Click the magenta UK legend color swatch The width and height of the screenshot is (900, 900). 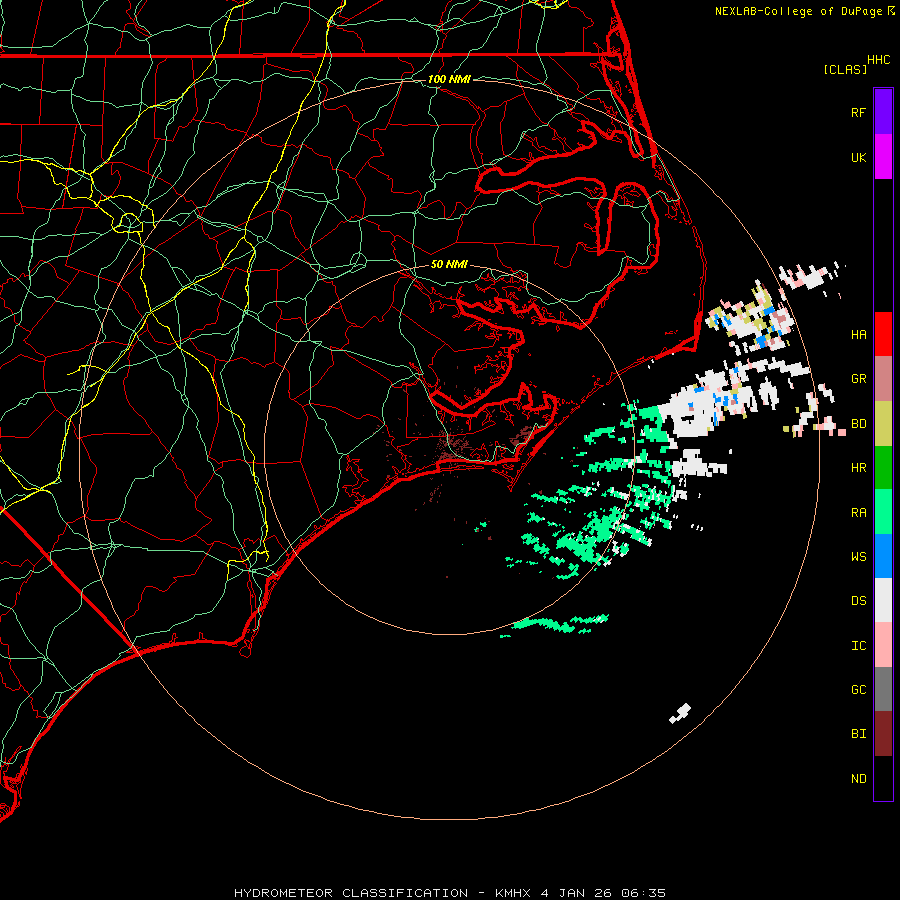click(x=883, y=157)
